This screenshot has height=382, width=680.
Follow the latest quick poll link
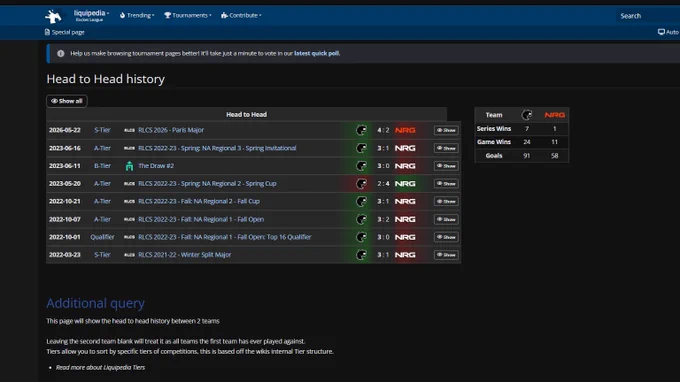(x=317, y=53)
